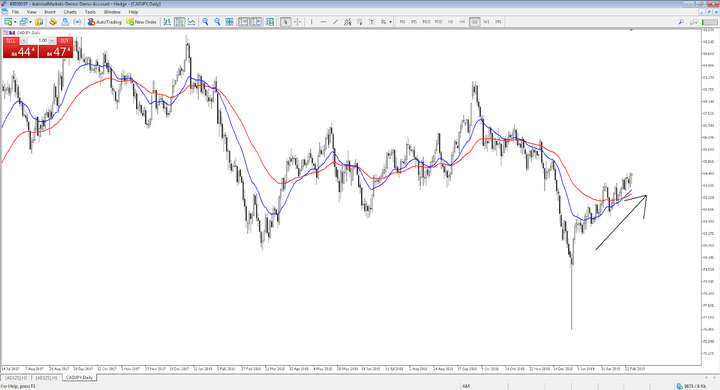Select the CADJPY,Daily chart tab
720x390 pixels.
[x=79, y=378]
